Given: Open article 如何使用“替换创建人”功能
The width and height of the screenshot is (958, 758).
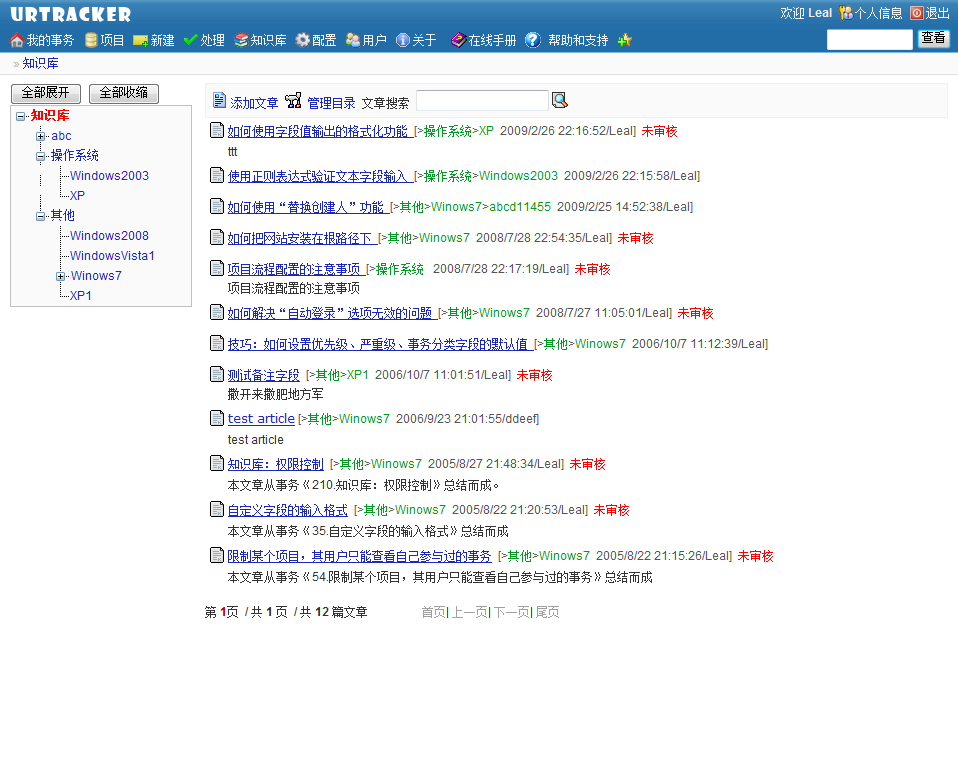Looking at the screenshot, I should pyautogui.click(x=306, y=207).
